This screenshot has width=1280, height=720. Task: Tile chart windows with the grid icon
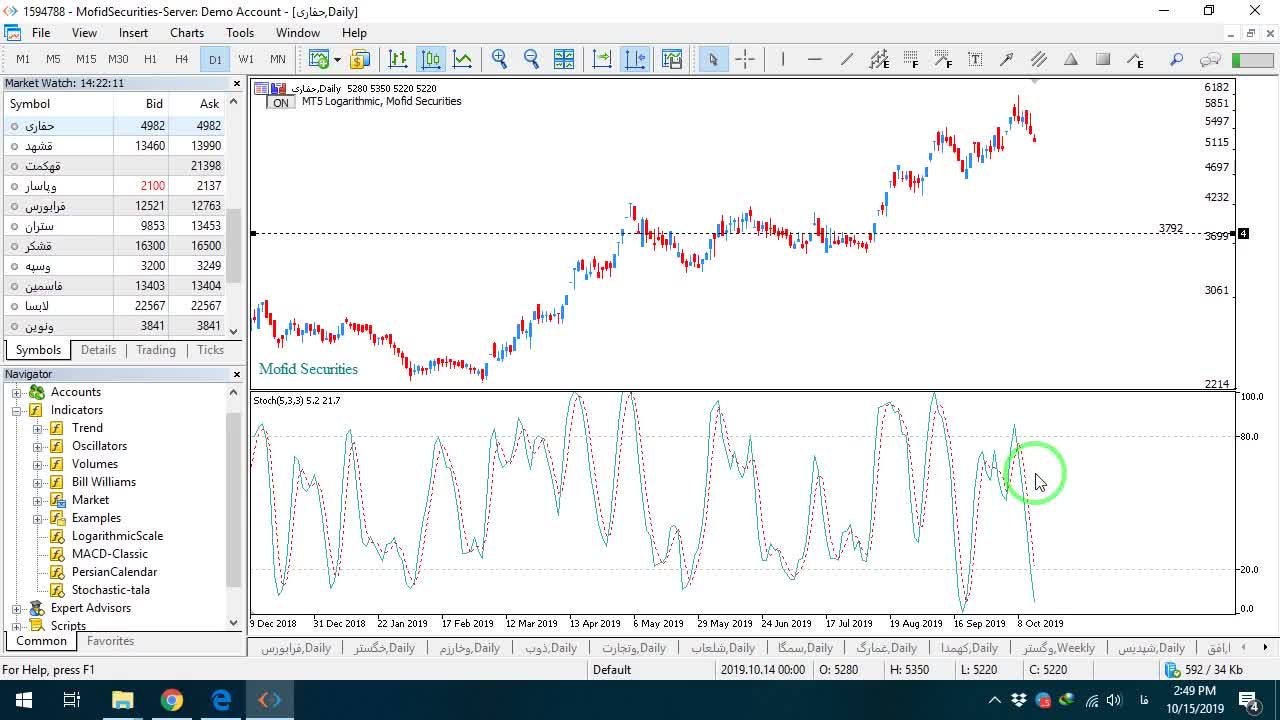564,59
